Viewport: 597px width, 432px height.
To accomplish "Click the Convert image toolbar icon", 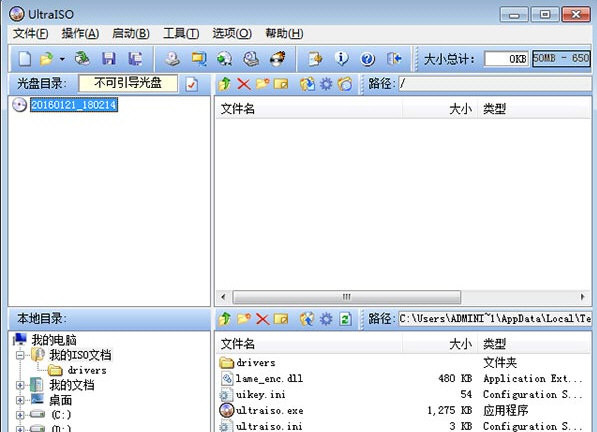I will click(x=199, y=59).
